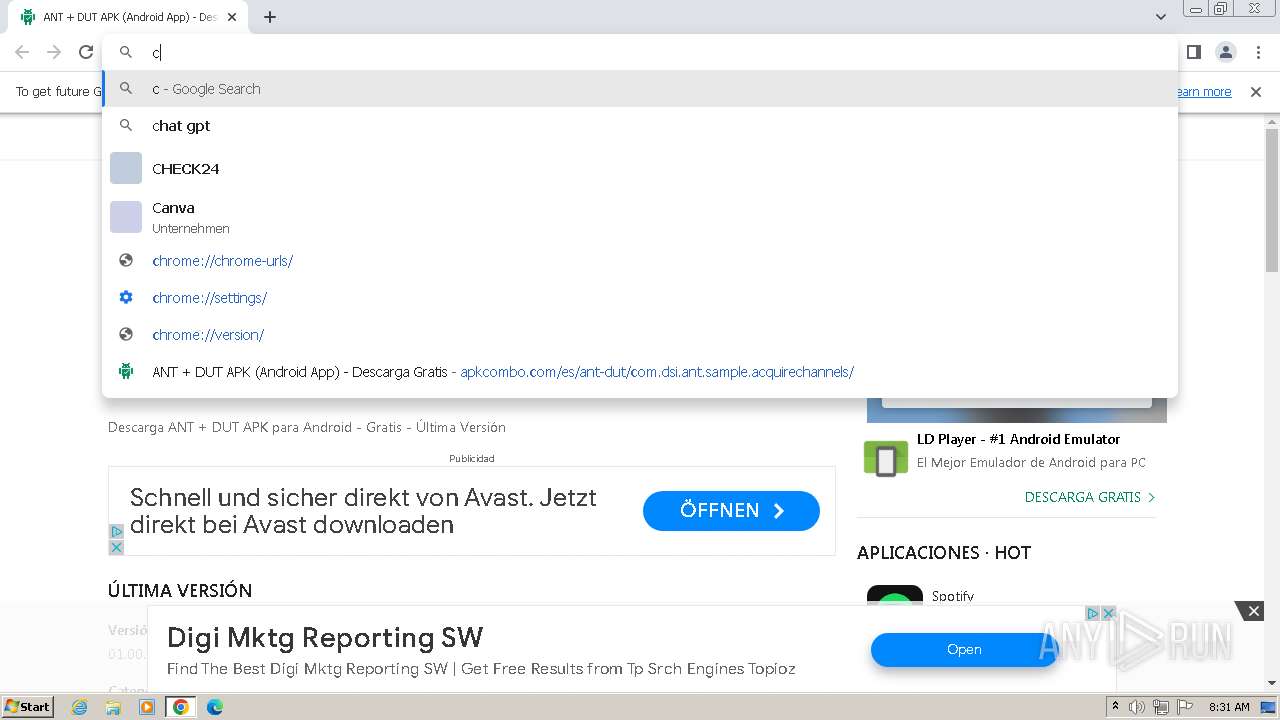The height and width of the screenshot is (720, 1280).
Task: Select the 'chat gpt' suggestion
Action: pyautogui.click(x=640, y=126)
